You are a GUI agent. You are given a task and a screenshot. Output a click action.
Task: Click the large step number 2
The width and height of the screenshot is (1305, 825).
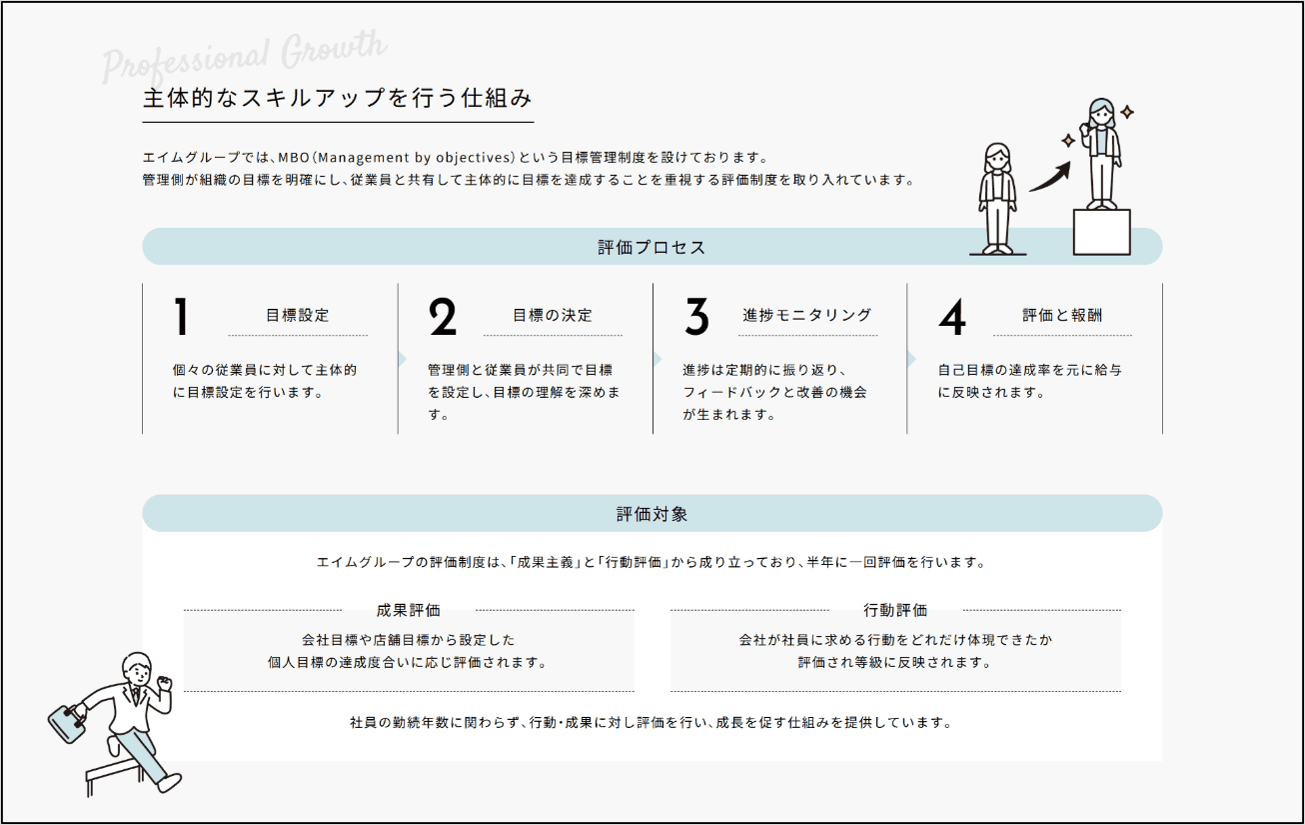point(442,317)
